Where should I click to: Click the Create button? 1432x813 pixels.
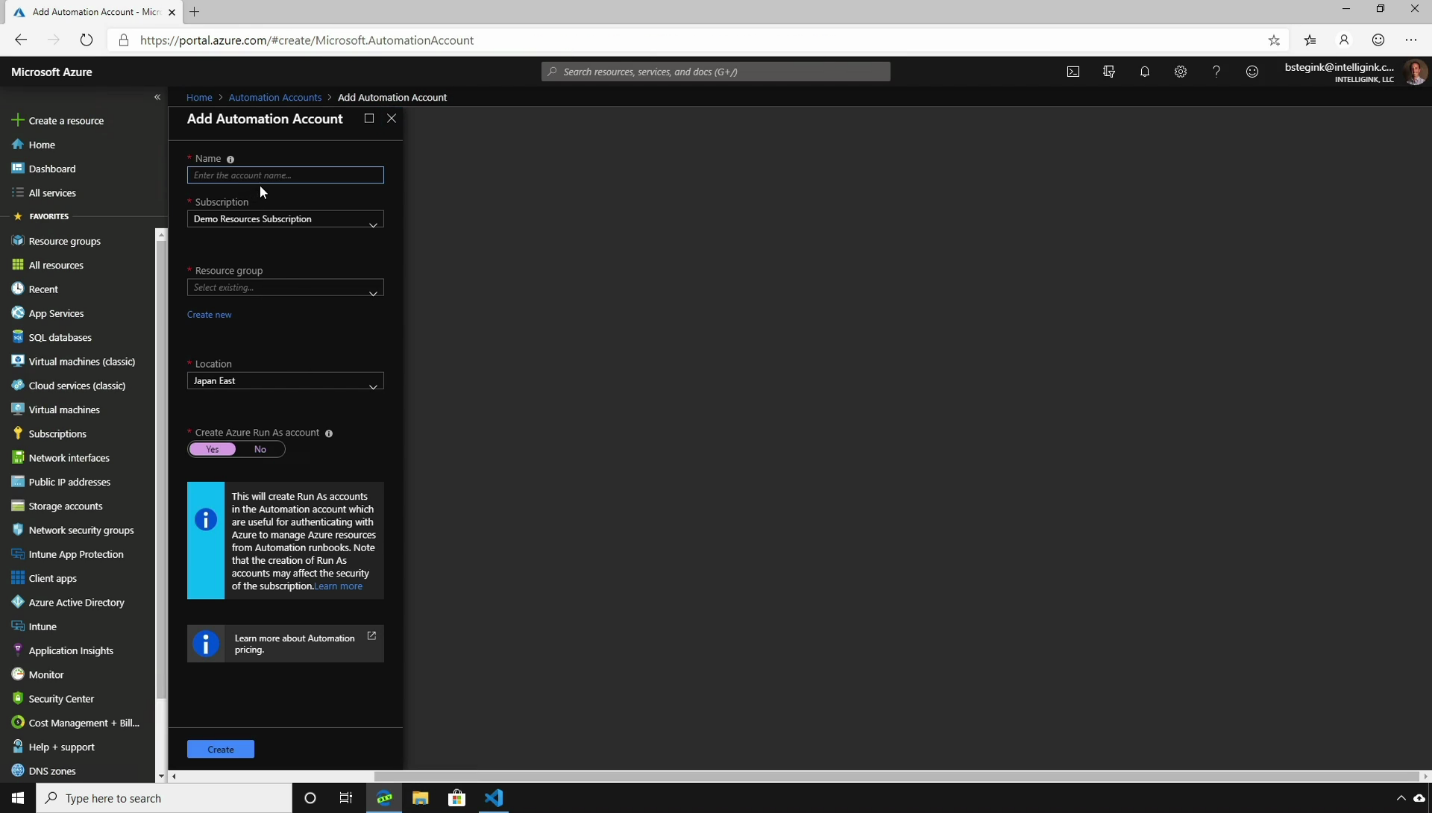[221, 749]
